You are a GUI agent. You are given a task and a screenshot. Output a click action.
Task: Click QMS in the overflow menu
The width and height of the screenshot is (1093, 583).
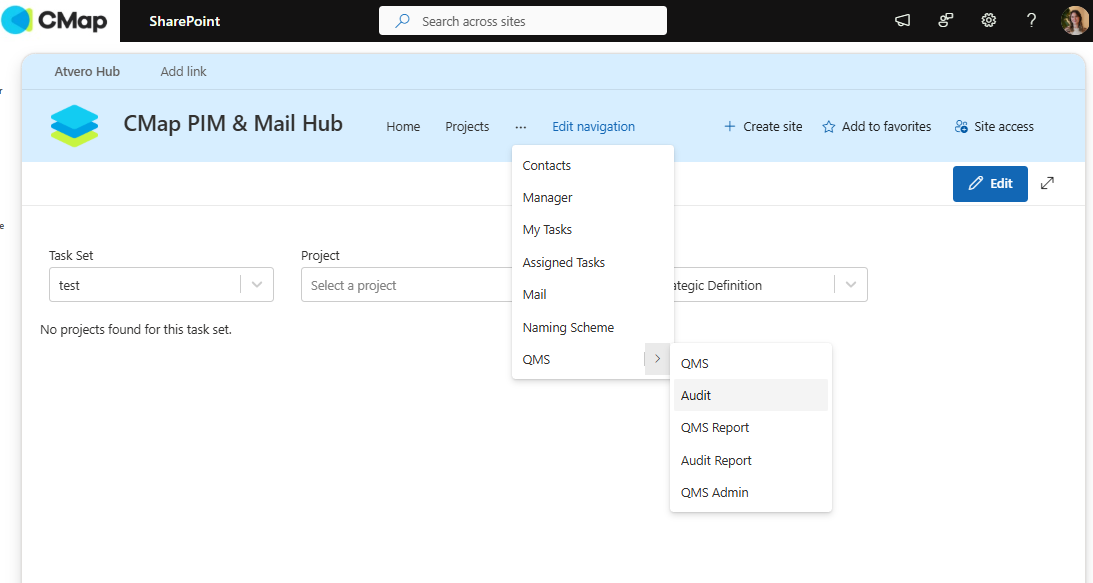click(536, 359)
